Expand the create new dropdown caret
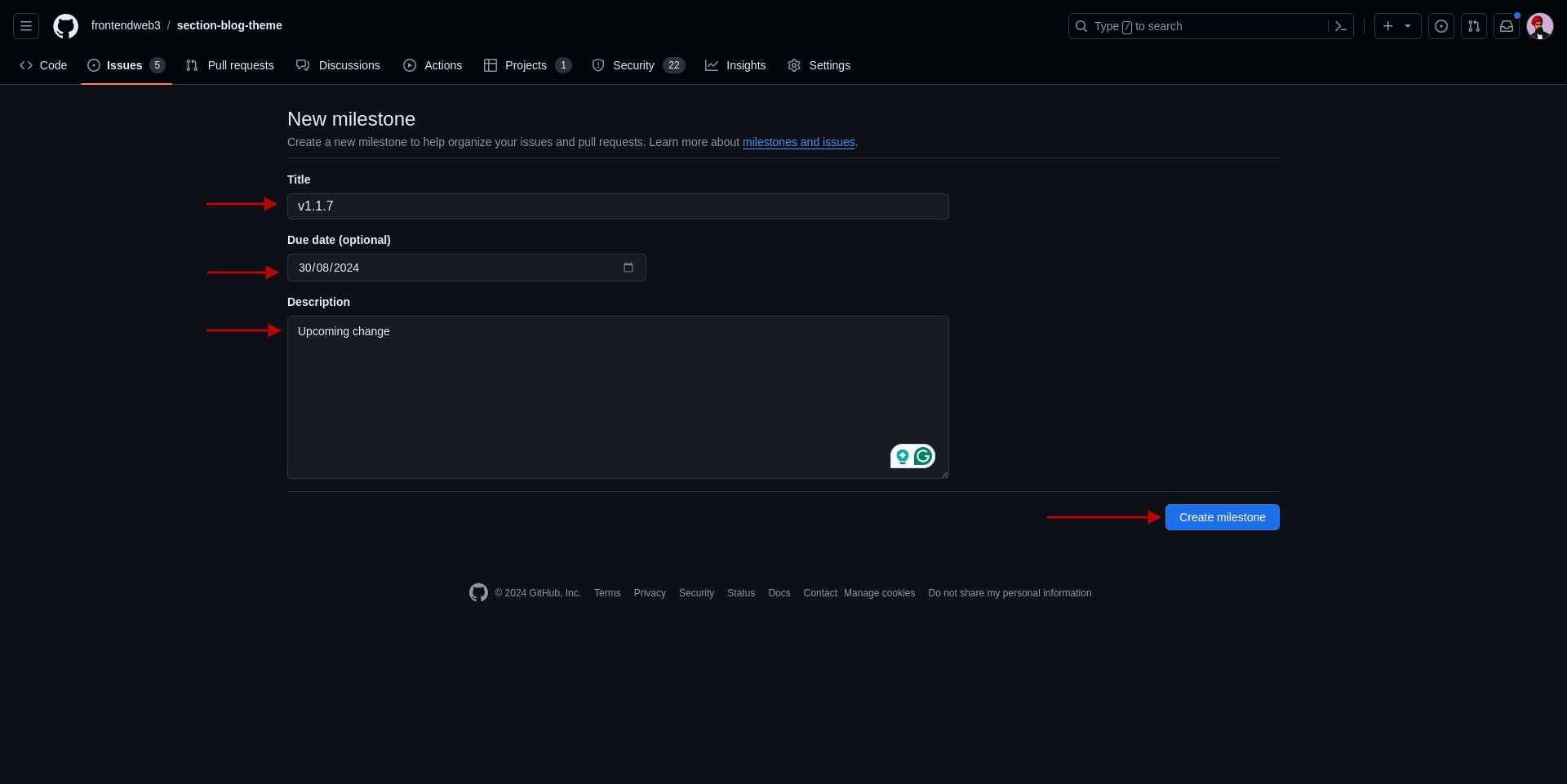This screenshot has width=1567, height=784. coord(1408,26)
